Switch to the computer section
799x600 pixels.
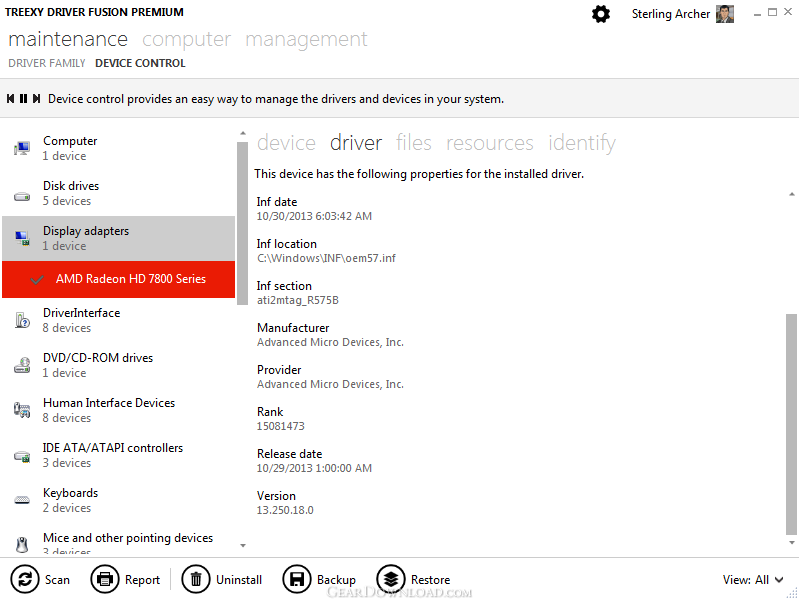187,39
